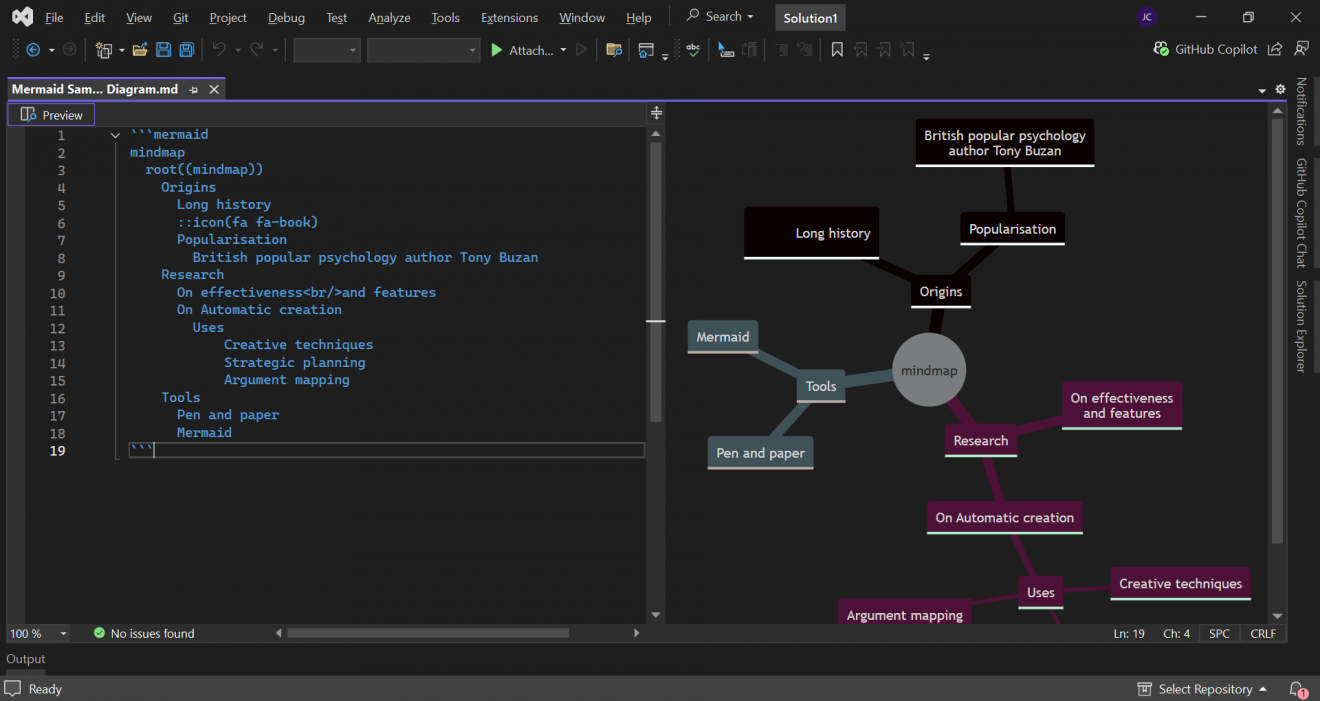Pin the Mermaid Sample Diagram.md tab

[x=194, y=89]
